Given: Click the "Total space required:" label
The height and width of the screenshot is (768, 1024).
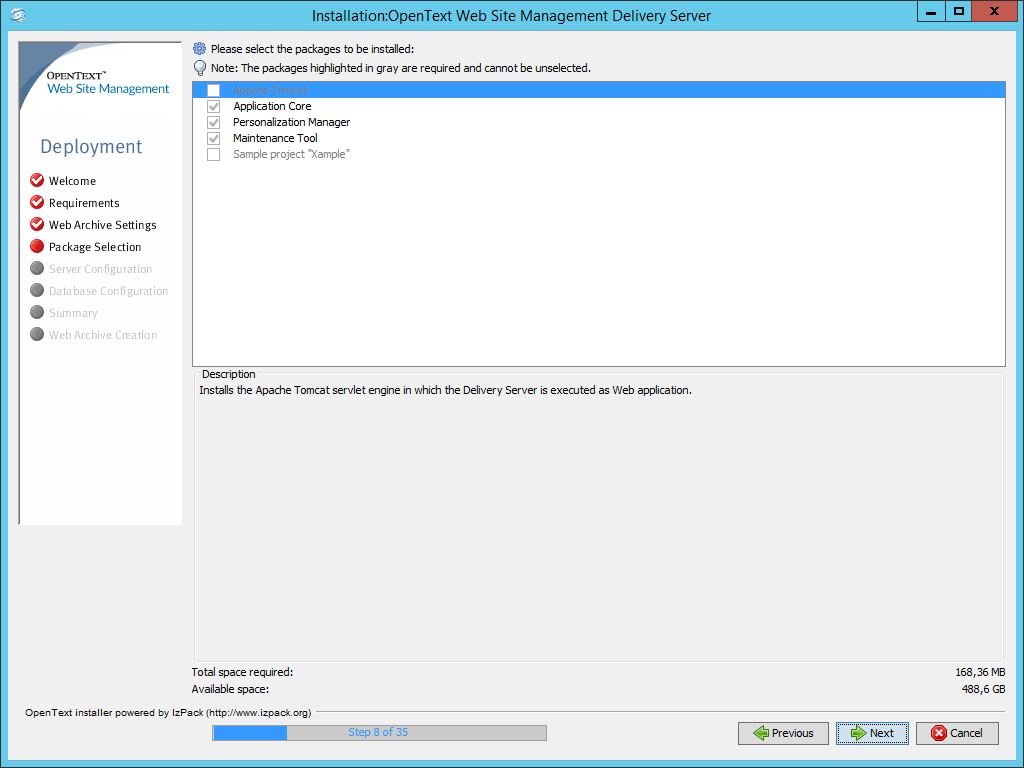Looking at the screenshot, I should click(x=242, y=672).
